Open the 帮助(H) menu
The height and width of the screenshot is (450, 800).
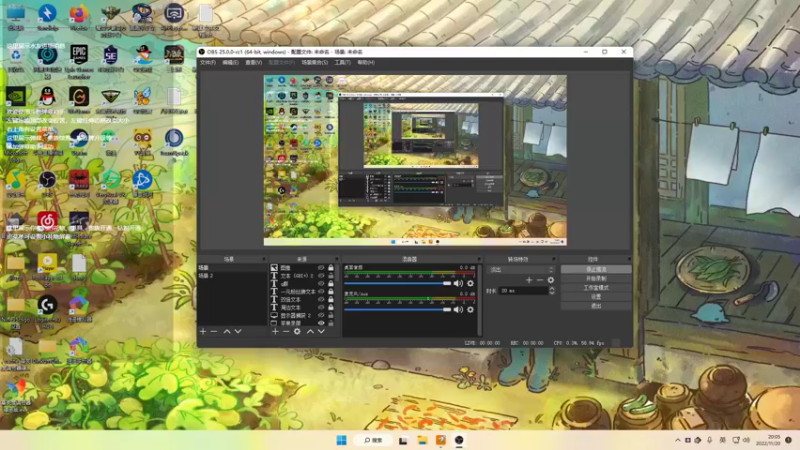(x=366, y=62)
